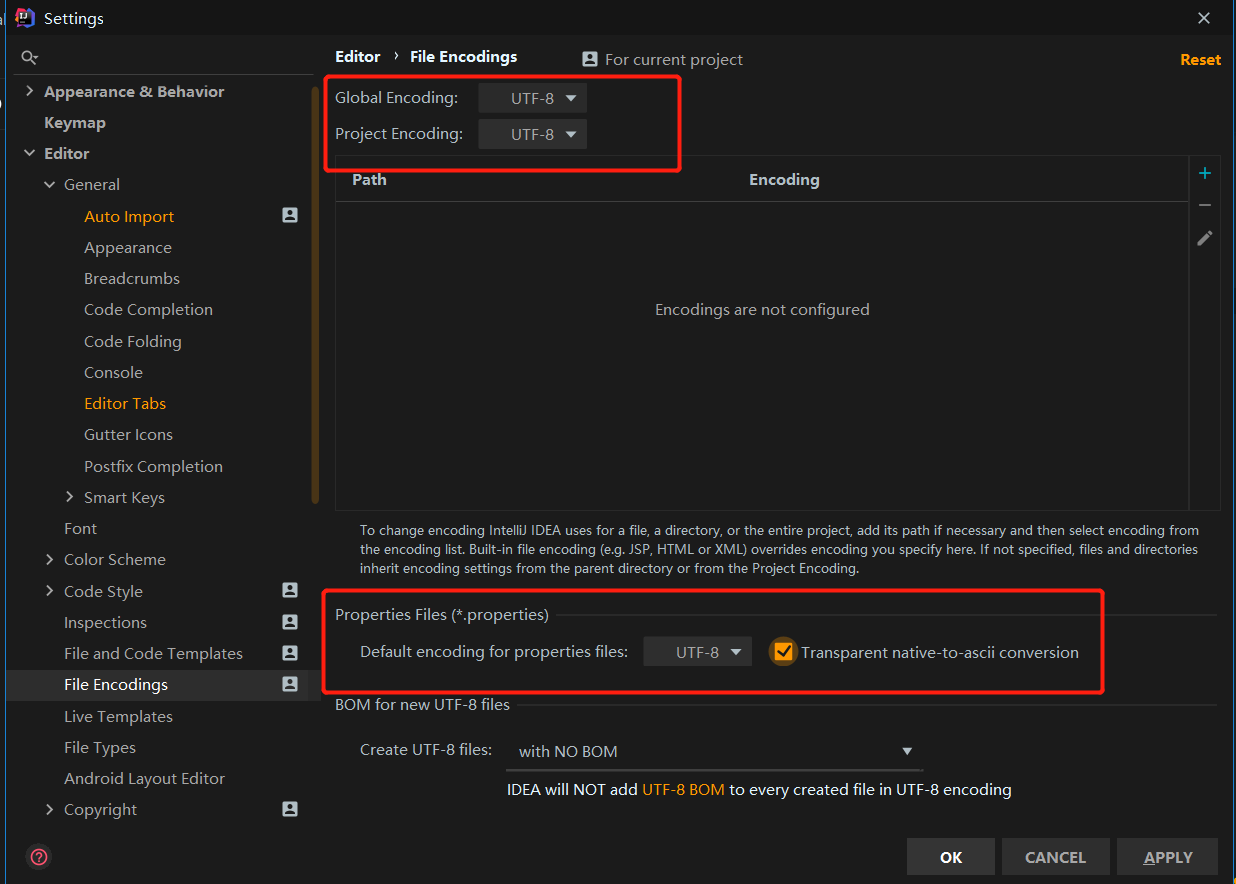This screenshot has width=1236, height=884.
Task: Click the For current project icon
Action: pyautogui.click(x=590, y=59)
